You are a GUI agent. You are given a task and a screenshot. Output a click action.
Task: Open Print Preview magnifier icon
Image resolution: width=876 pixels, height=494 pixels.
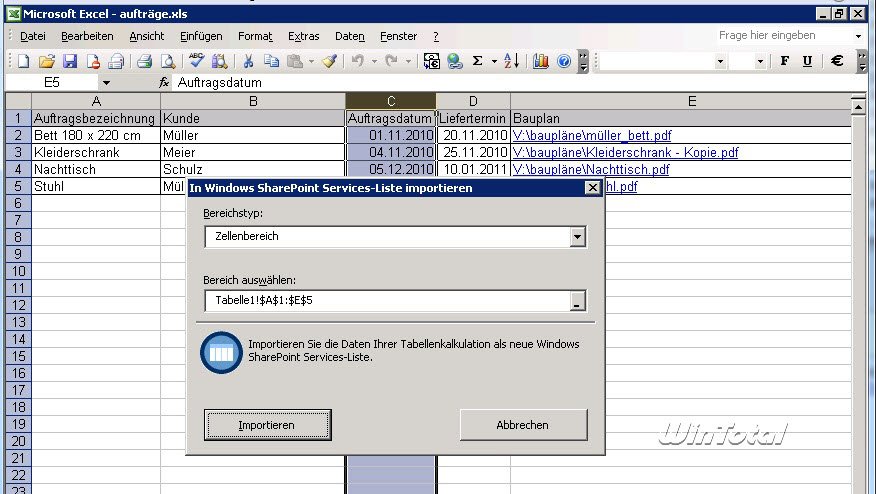click(x=168, y=61)
